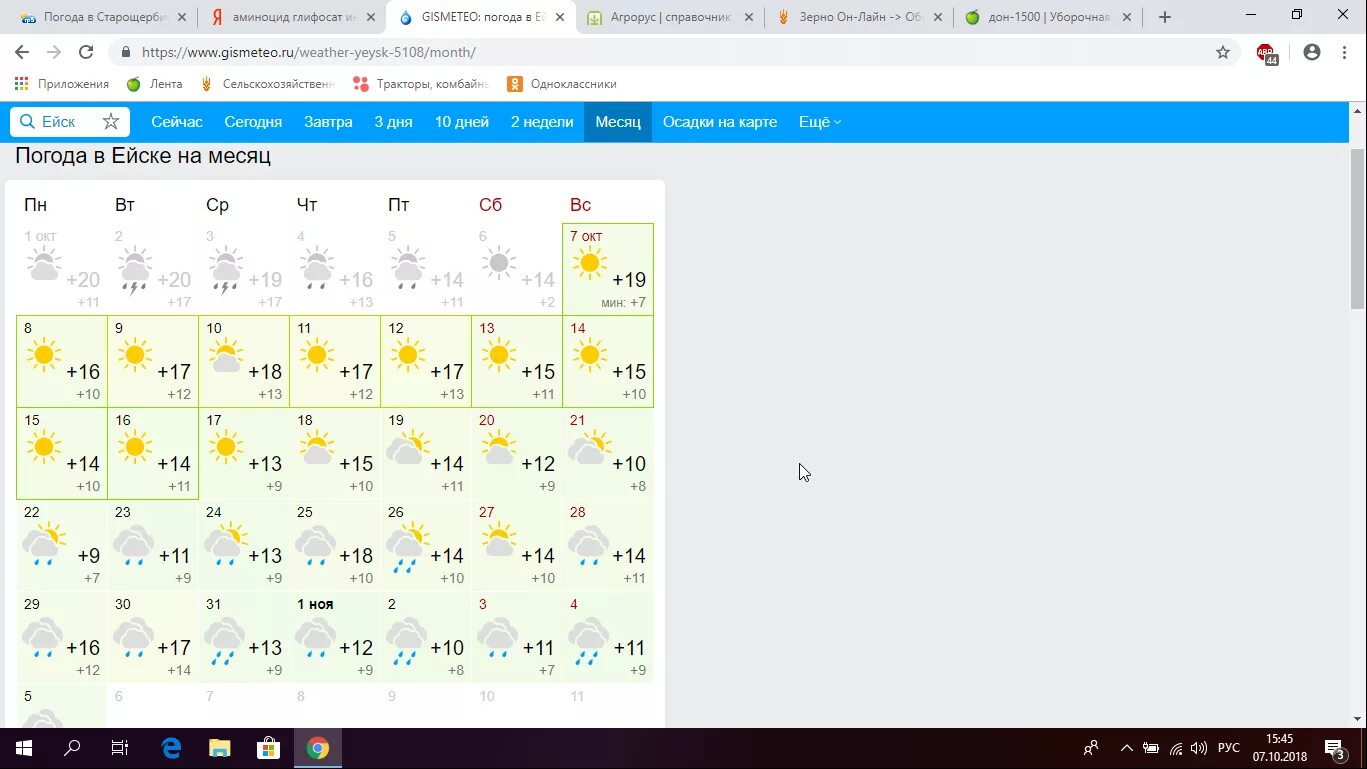Open a new browser tab
Viewport: 1367px width, 769px height.
[x=1165, y=17]
